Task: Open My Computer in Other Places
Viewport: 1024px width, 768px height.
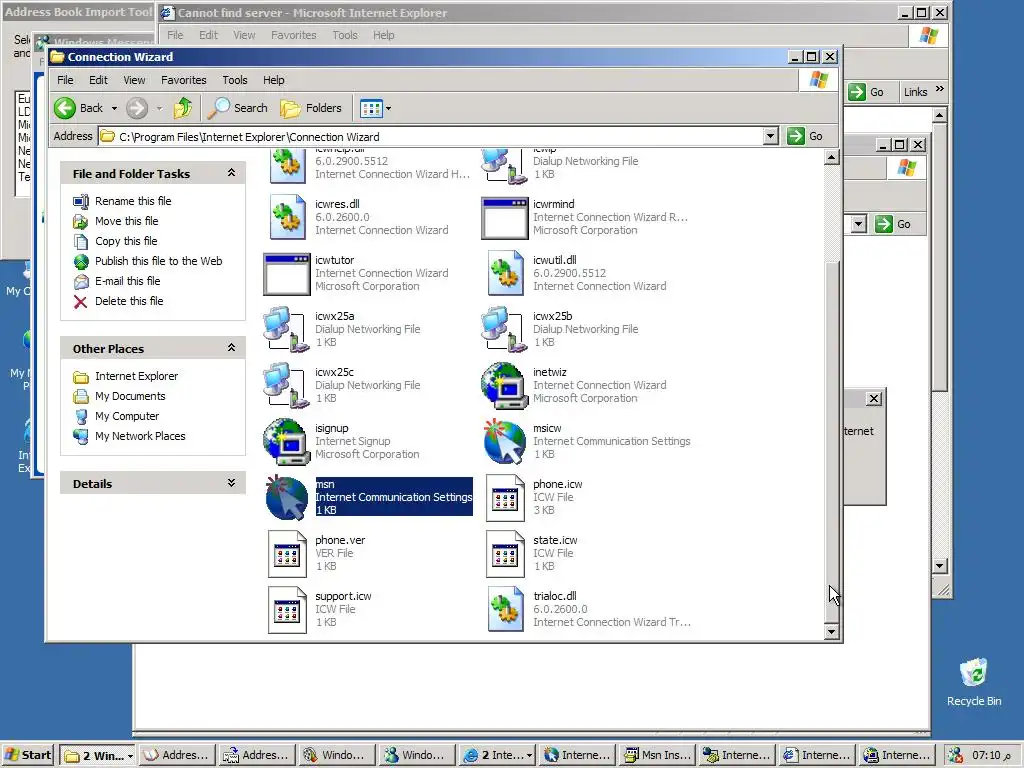Action: point(127,416)
